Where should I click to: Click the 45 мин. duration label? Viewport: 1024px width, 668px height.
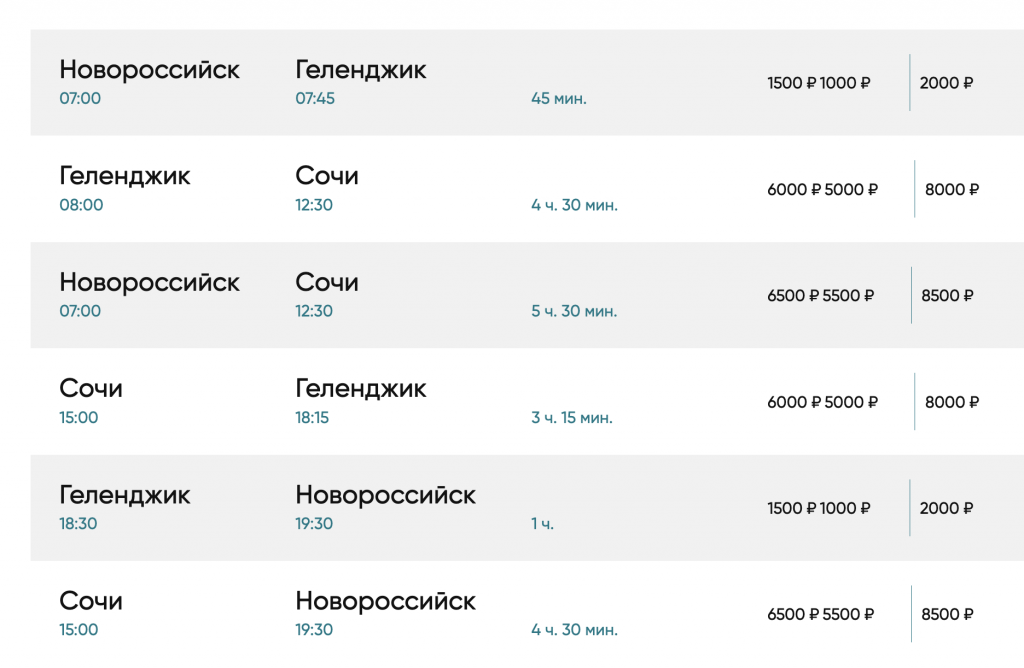tap(559, 99)
